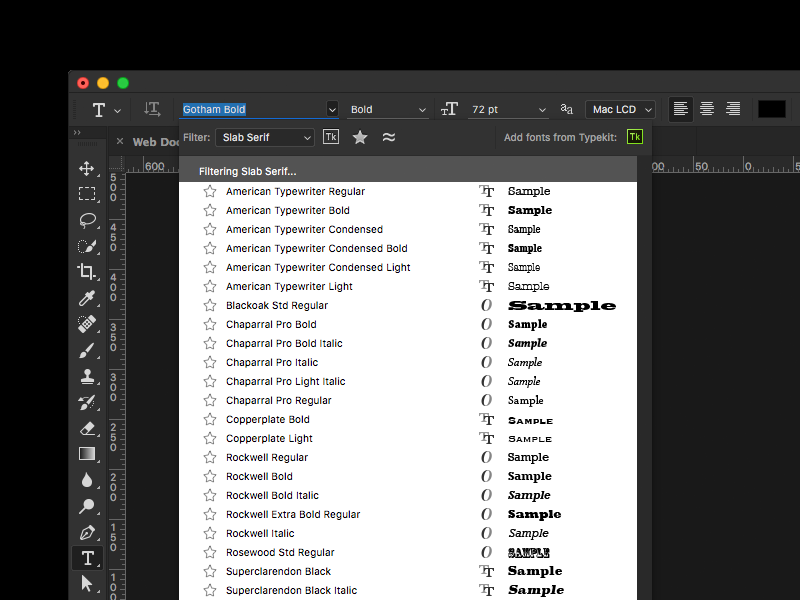
Task: Select the Path Selection tool
Action: 87,584
